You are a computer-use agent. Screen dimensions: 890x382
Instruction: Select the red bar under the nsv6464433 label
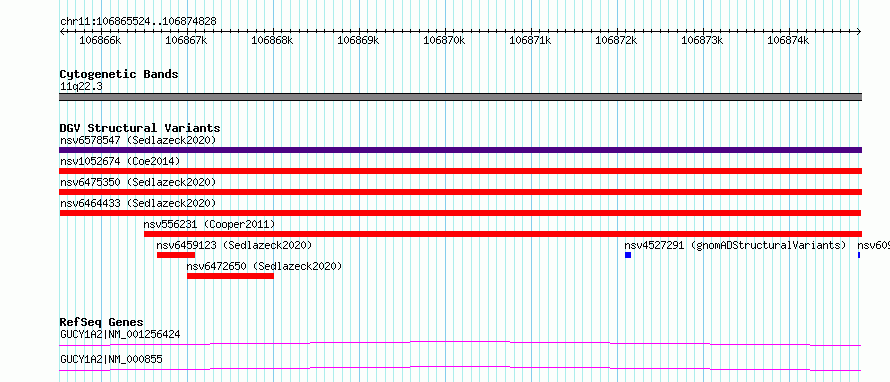460,213
